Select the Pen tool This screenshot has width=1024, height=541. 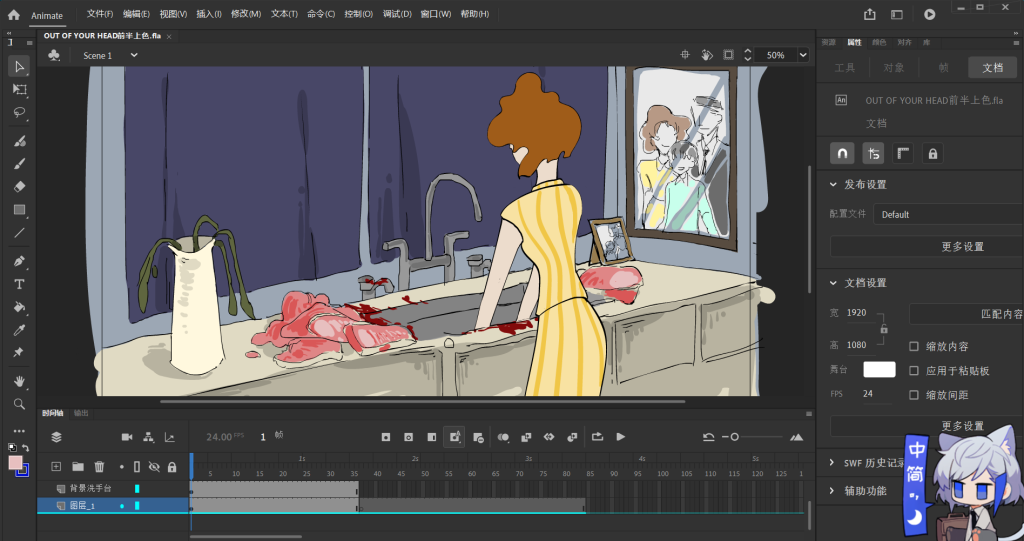point(19,261)
